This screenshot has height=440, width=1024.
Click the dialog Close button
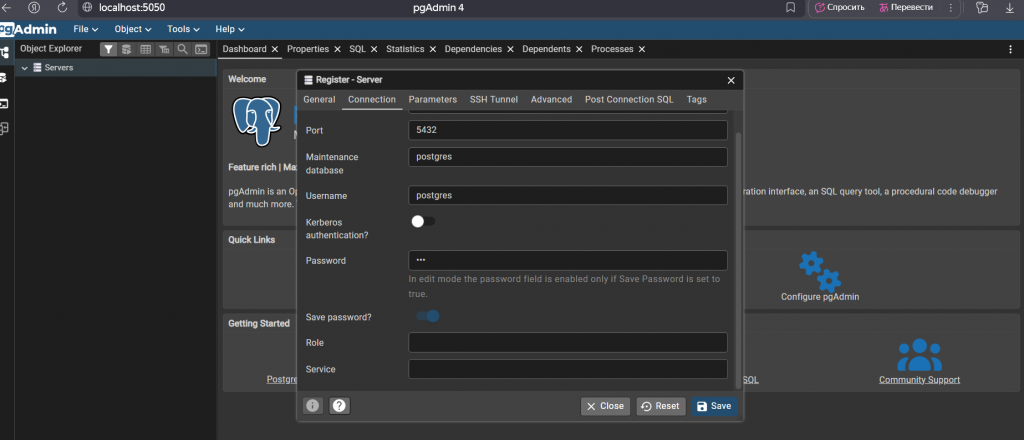[x=605, y=406]
